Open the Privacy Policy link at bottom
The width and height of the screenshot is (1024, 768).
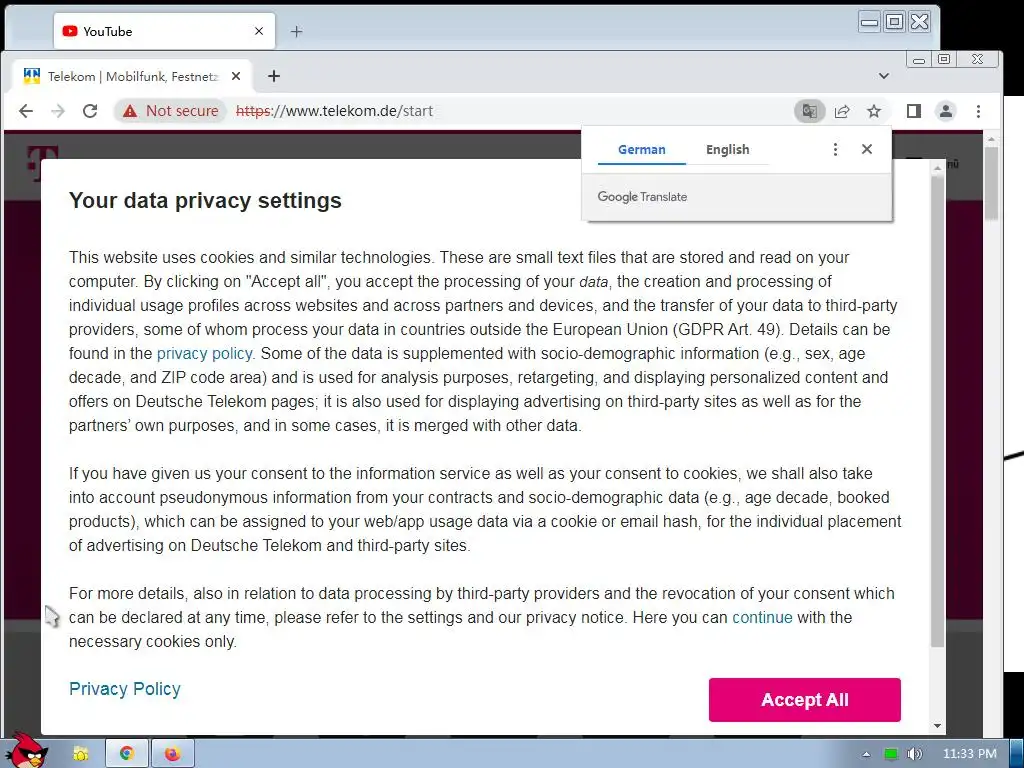[x=125, y=689]
